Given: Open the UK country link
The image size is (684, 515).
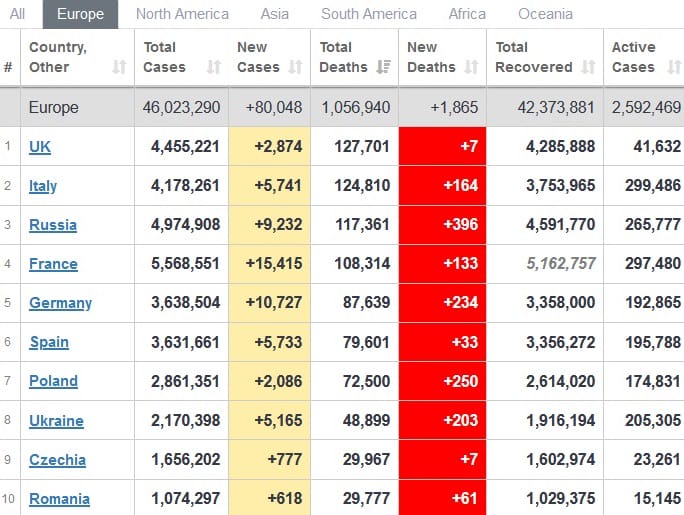Looking at the screenshot, I should click(40, 147).
